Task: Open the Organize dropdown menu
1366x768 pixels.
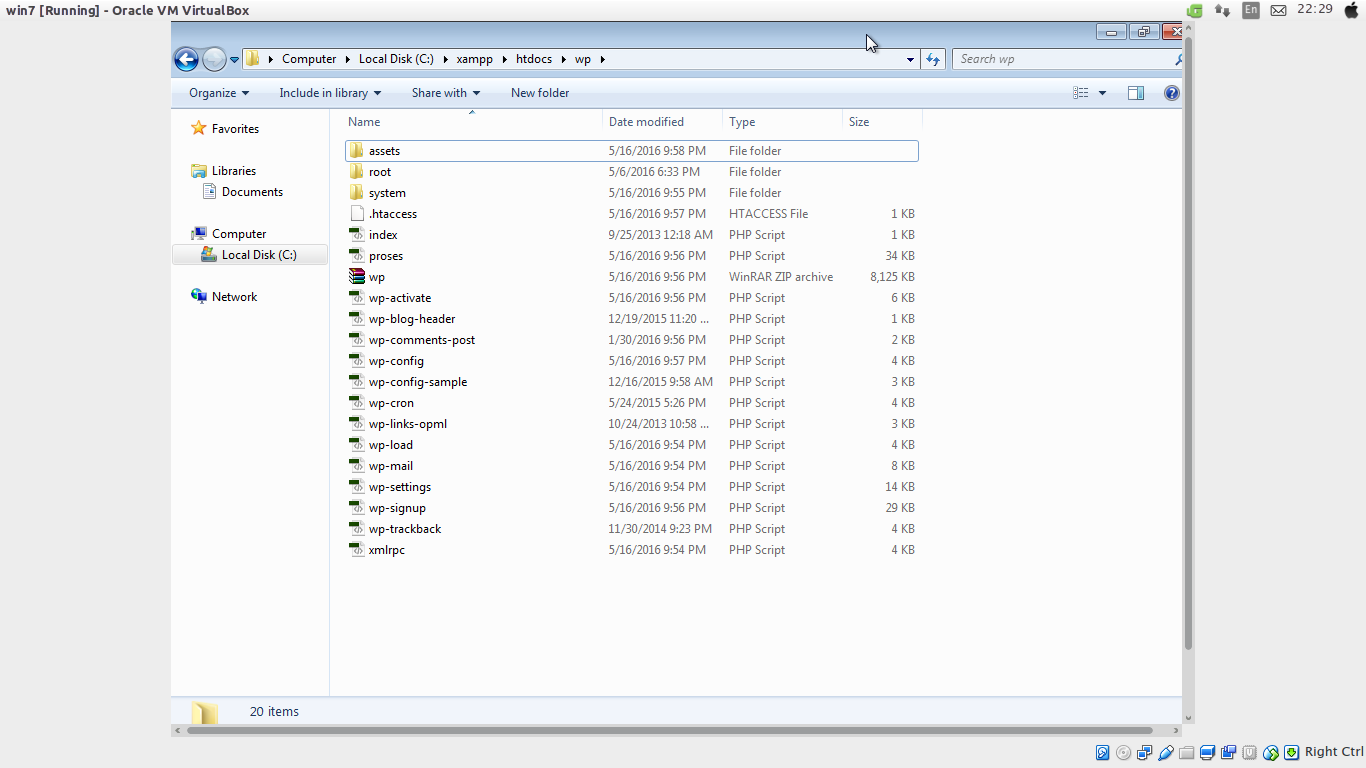Action: pyautogui.click(x=219, y=93)
